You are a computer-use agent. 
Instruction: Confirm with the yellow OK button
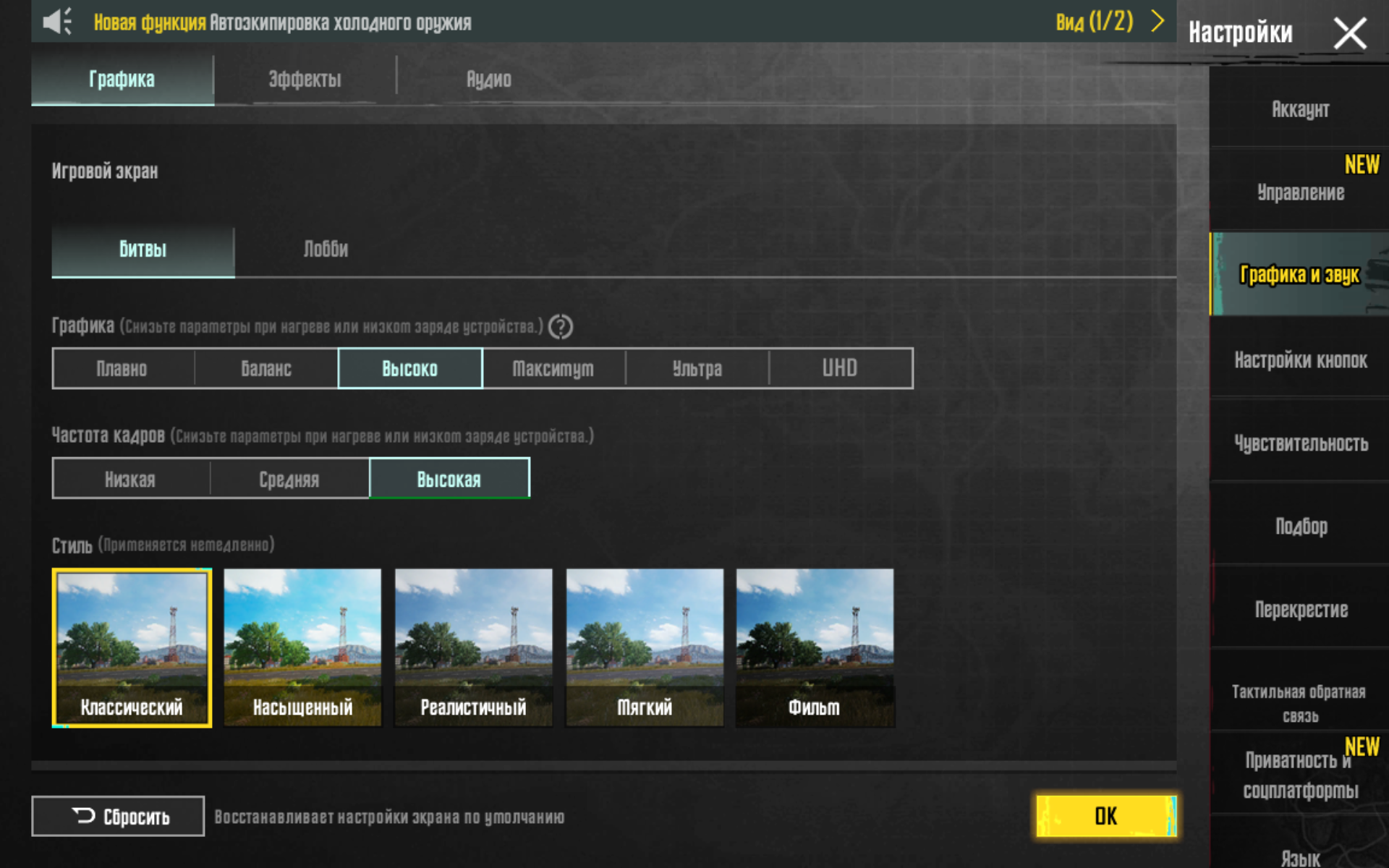coord(1105,816)
